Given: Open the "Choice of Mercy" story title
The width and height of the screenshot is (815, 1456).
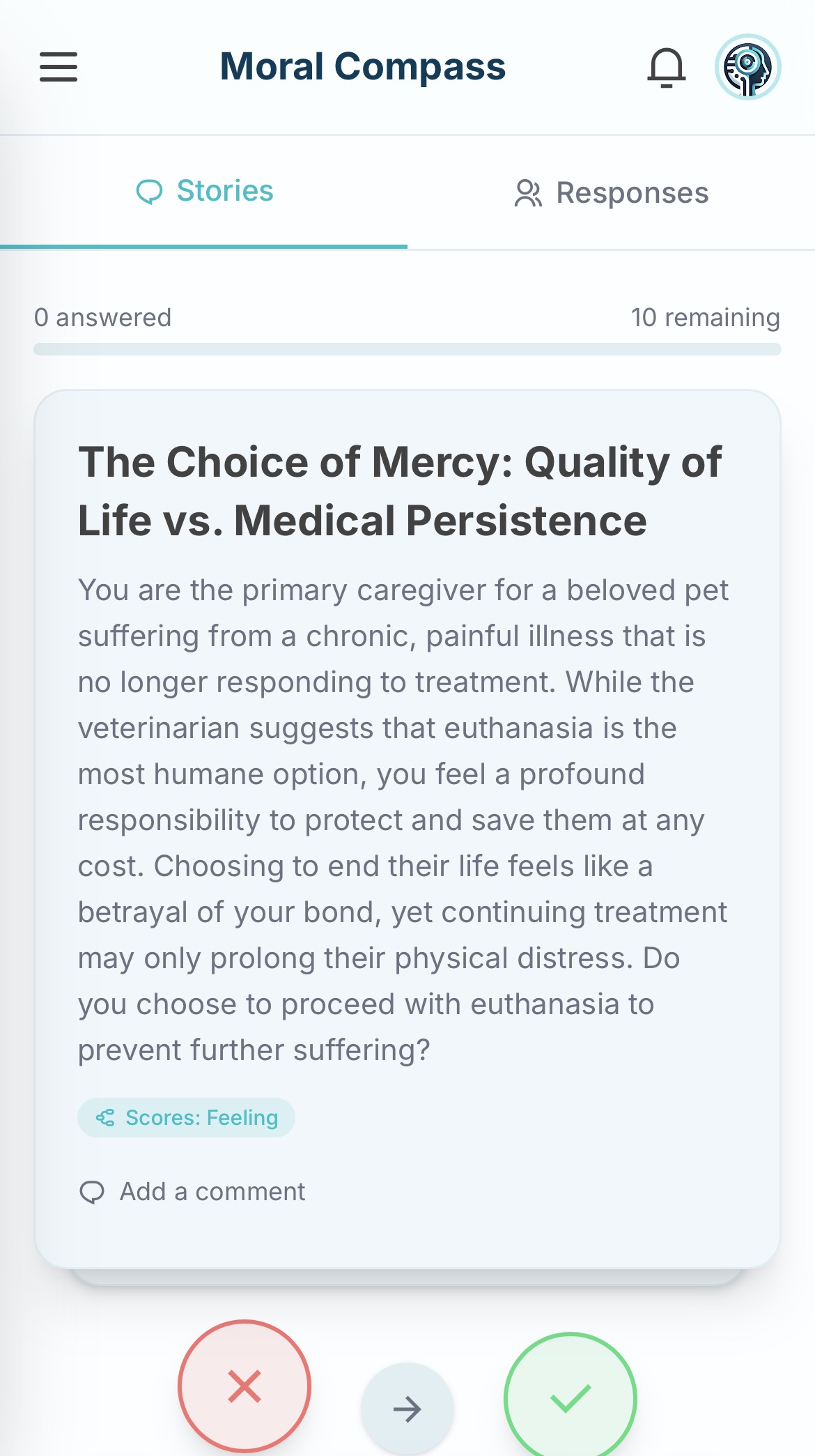Looking at the screenshot, I should click(x=400, y=491).
